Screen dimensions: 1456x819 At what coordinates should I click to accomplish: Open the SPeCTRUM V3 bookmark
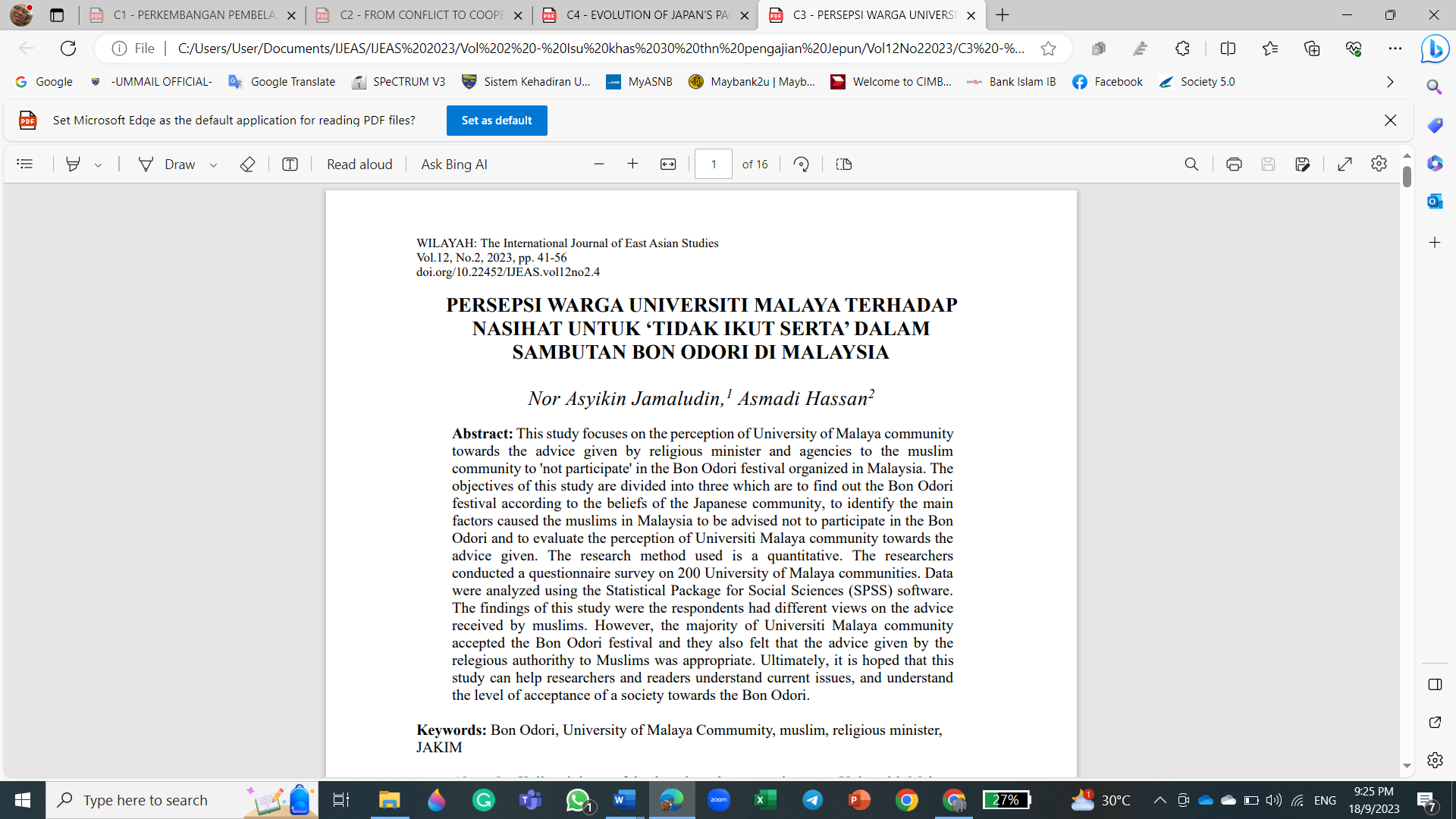click(399, 82)
